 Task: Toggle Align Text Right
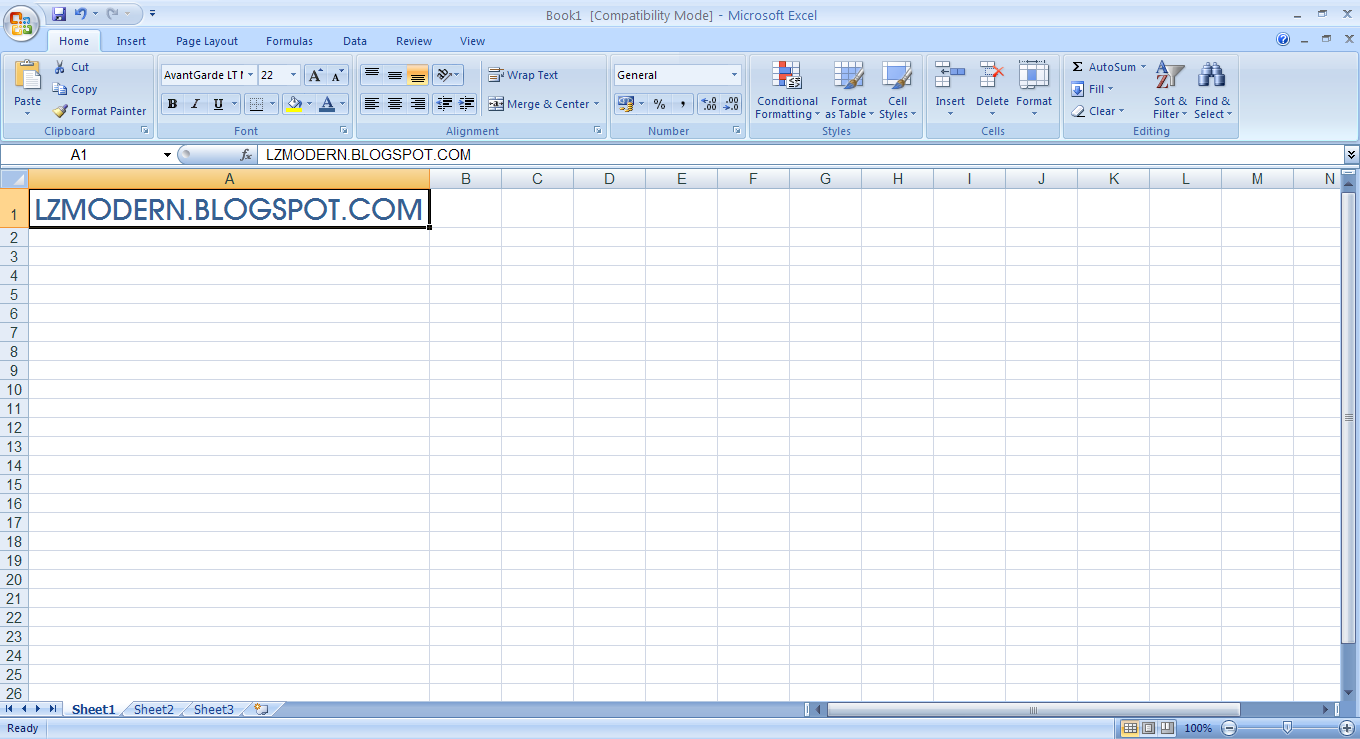coord(418,104)
